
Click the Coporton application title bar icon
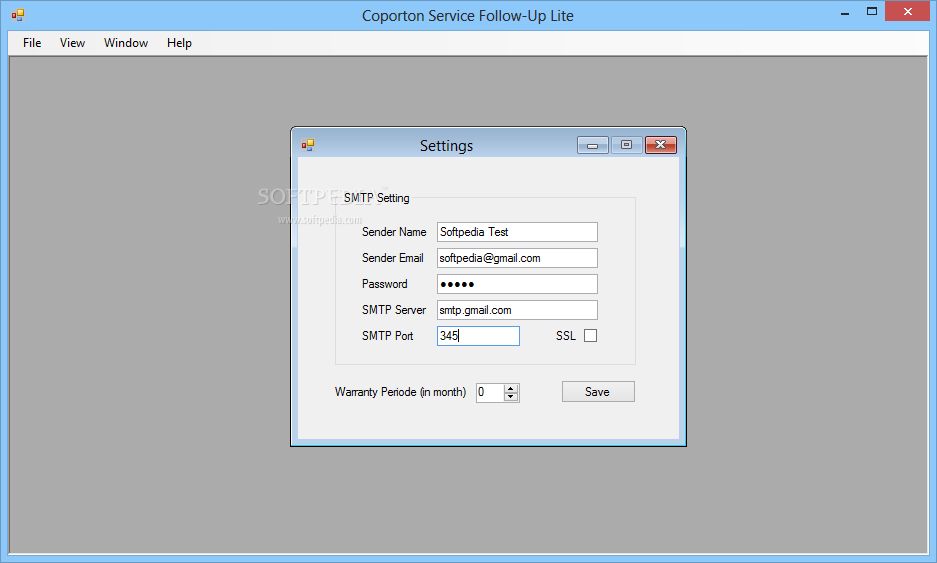click(18, 15)
